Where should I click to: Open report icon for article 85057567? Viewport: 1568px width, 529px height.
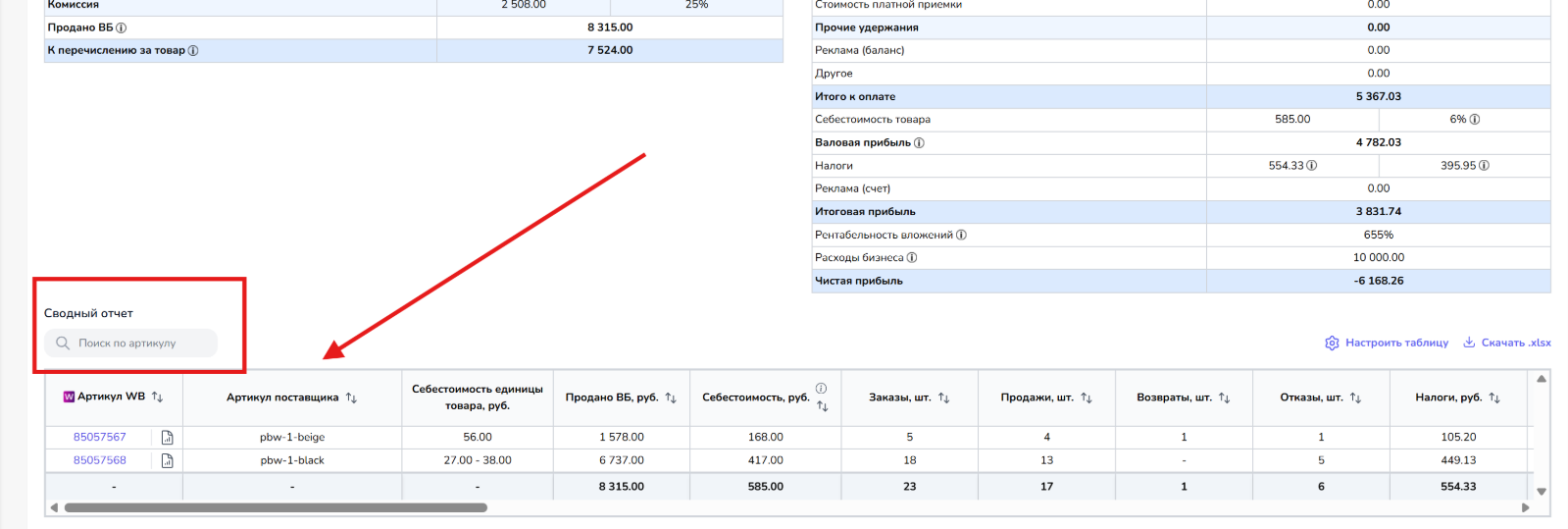point(167,438)
